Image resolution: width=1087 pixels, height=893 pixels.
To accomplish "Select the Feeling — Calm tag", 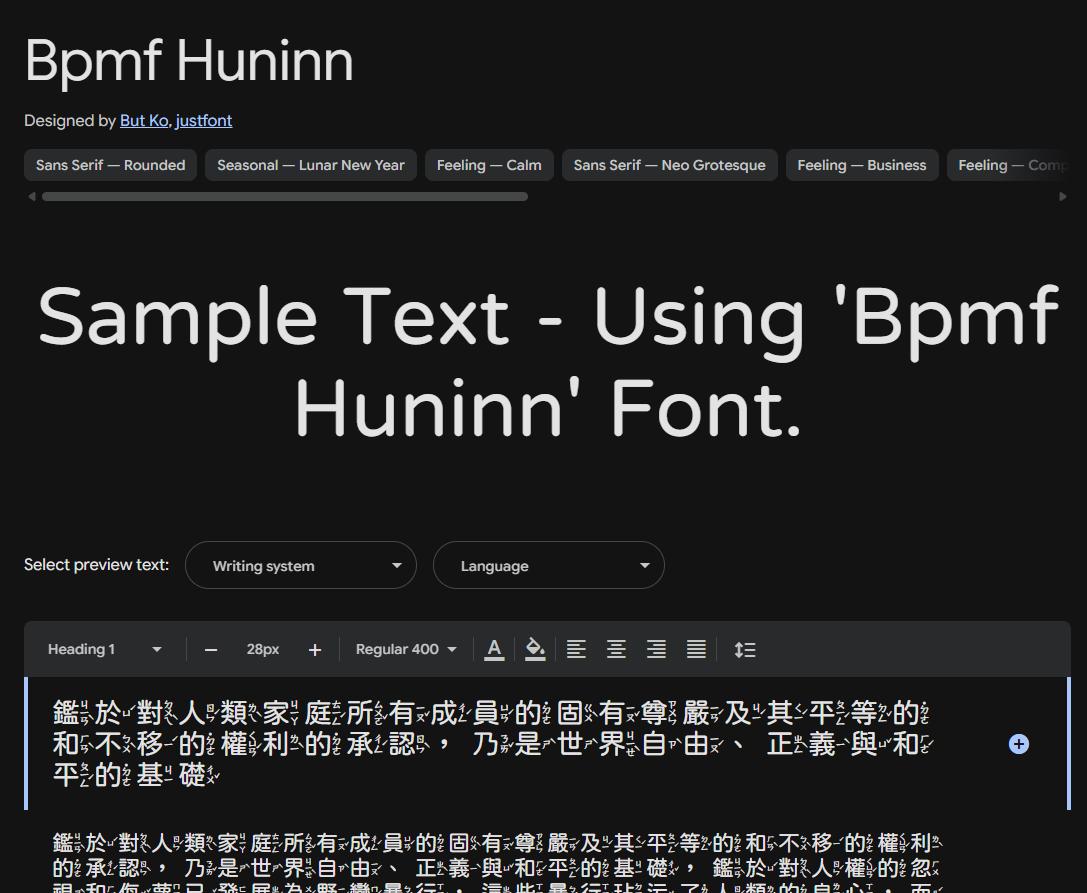I will click(489, 165).
